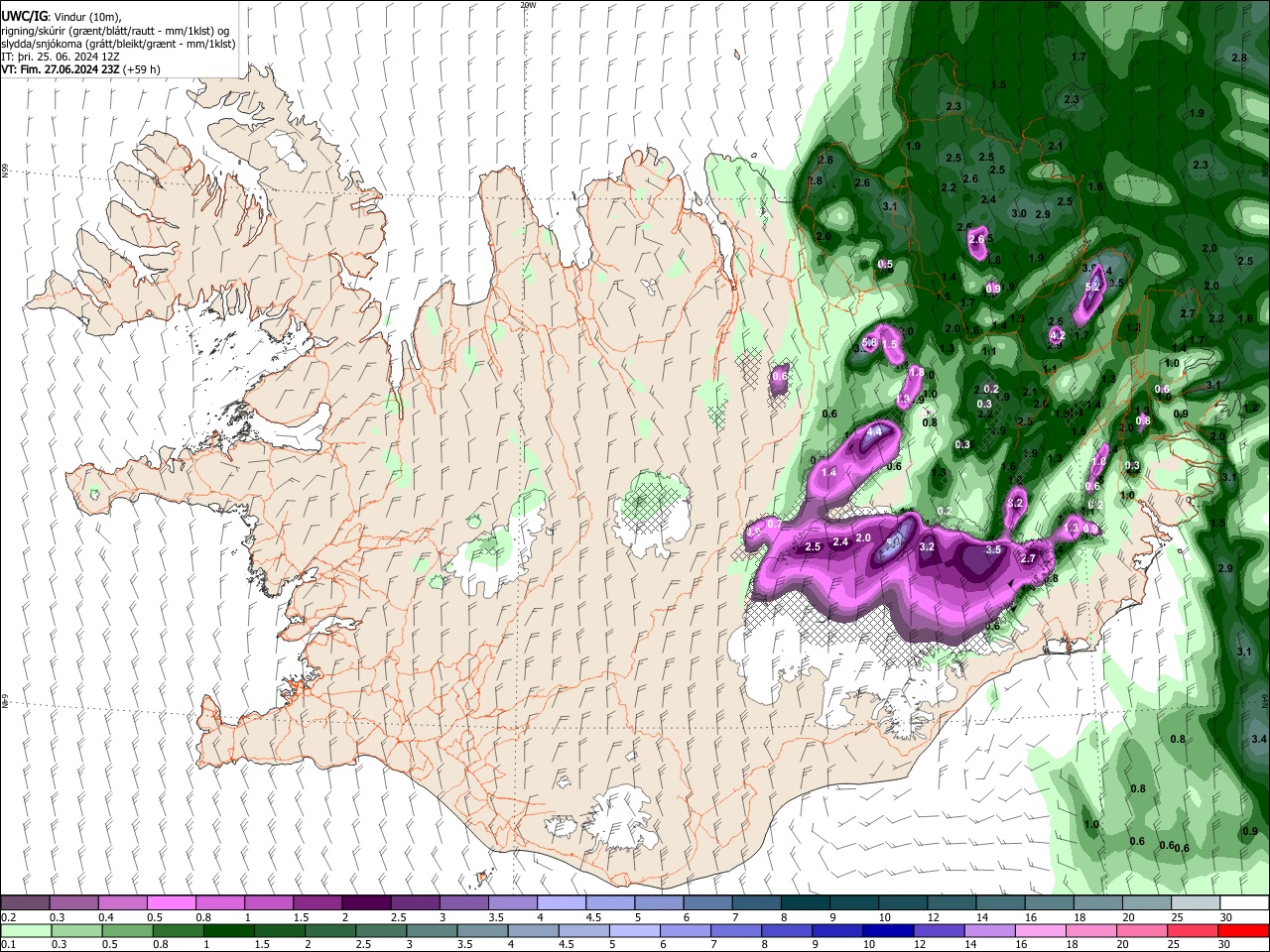1270x952 pixels.
Task: Pick the white swatch above 30 in upper legend
Action: pos(1244,903)
